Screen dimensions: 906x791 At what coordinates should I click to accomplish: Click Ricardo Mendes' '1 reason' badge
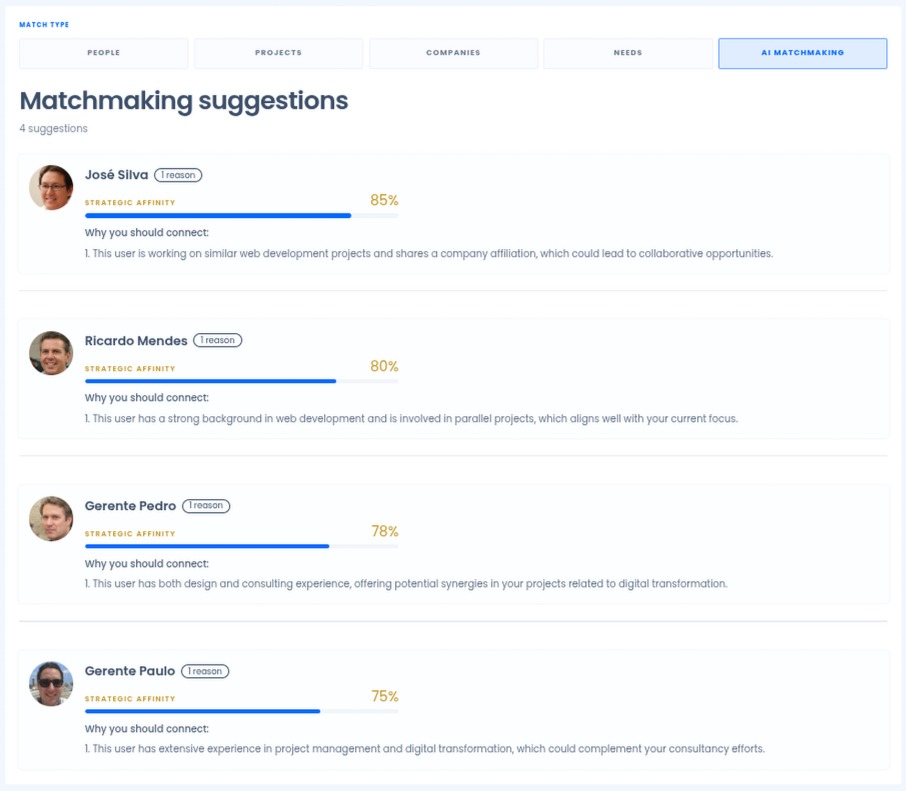click(x=217, y=340)
